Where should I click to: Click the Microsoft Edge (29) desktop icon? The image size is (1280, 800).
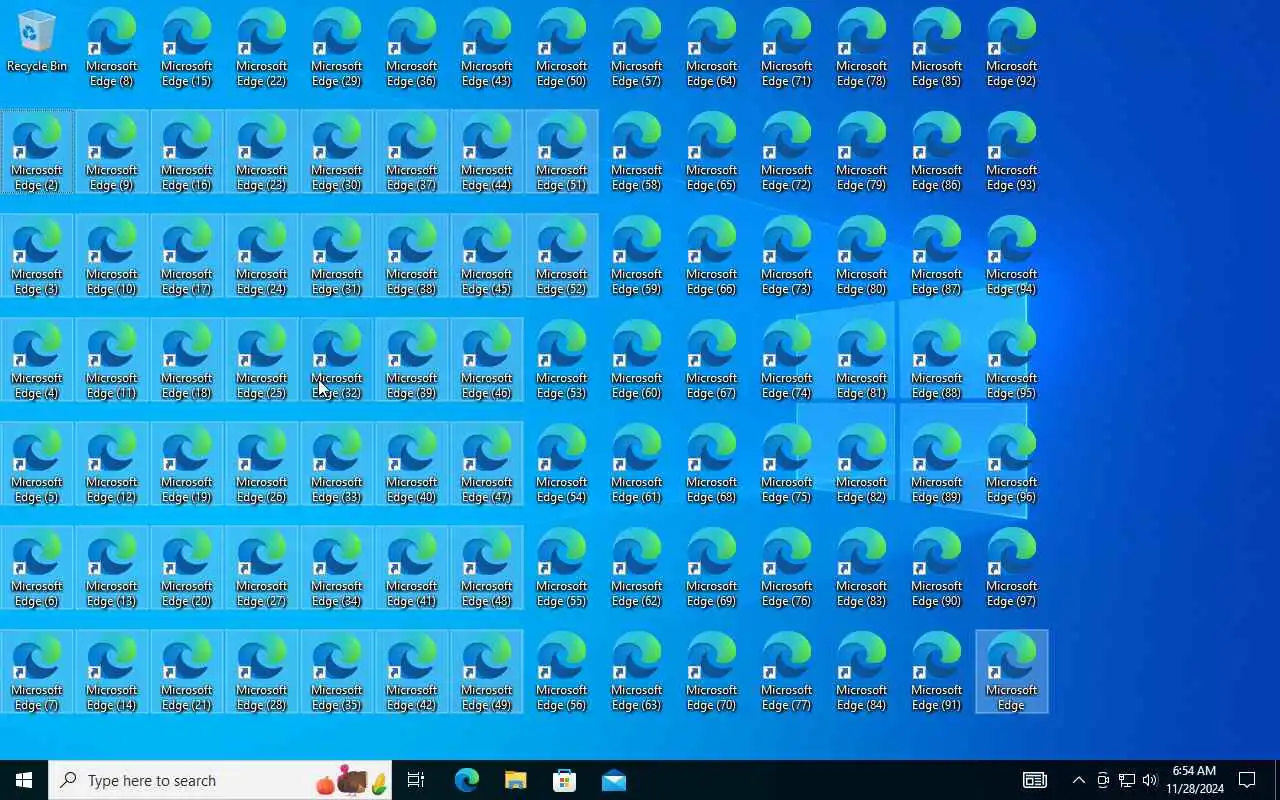(x=337, y=48)
